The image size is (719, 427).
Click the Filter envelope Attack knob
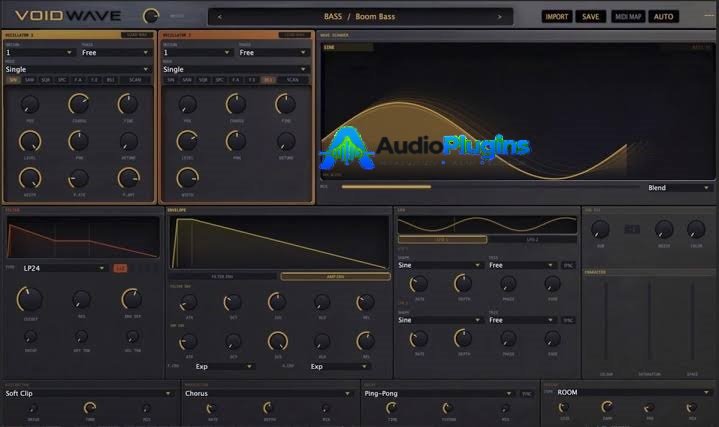(188, 302)
